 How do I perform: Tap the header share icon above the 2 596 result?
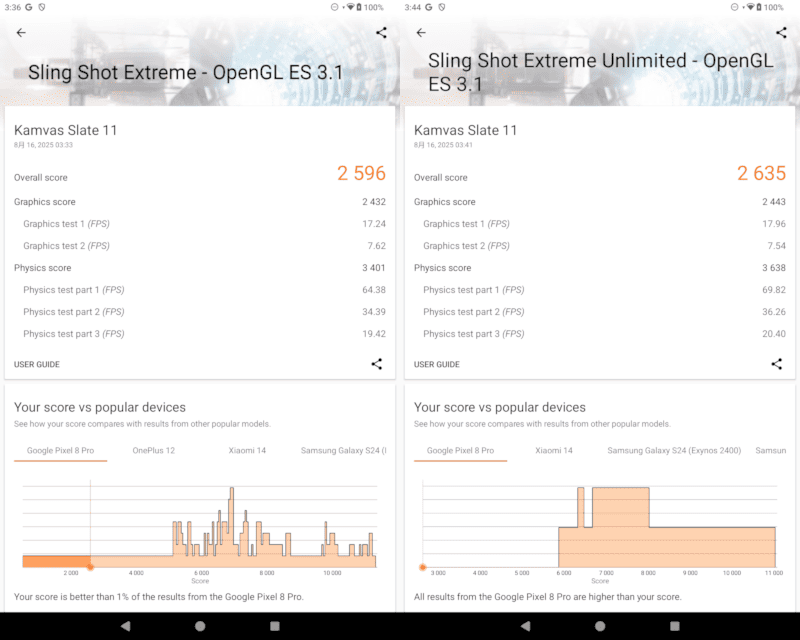(381, 33)
